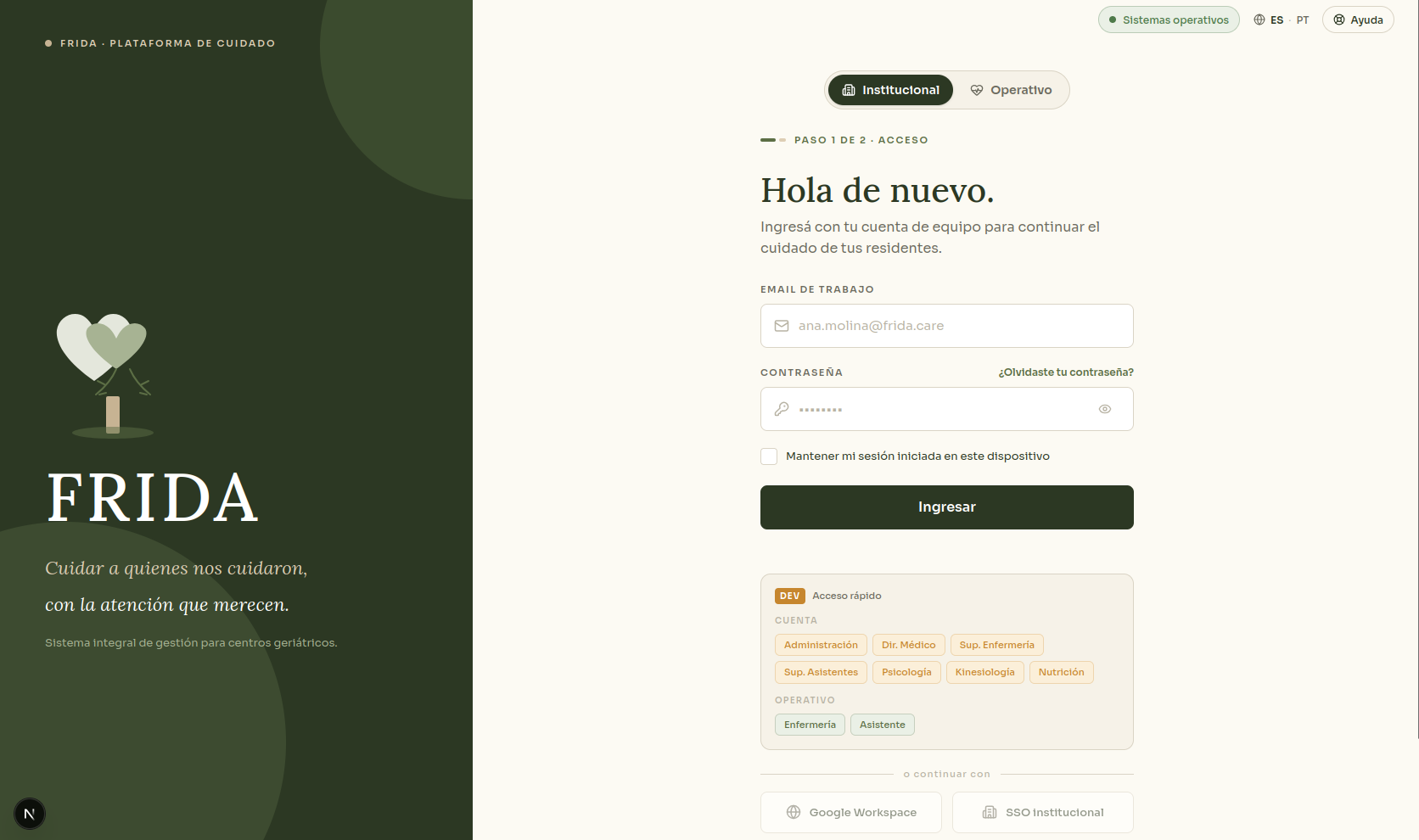Click 'FRIDA · PLATAFORMA DE CUIDADO' header text
Viewport: 1419px width, 840px height.
click(167, 43)
